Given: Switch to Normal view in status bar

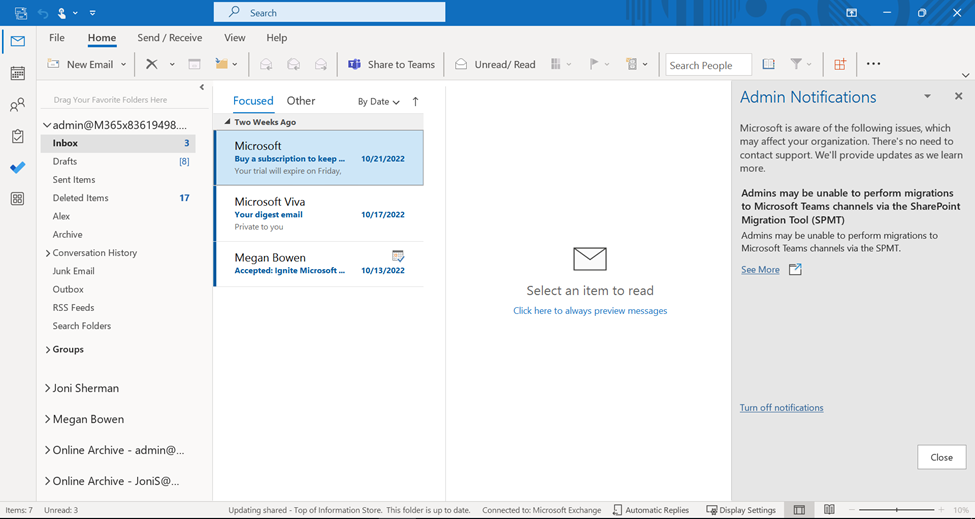Looking at the screenshot, I should tap(799, 510).
